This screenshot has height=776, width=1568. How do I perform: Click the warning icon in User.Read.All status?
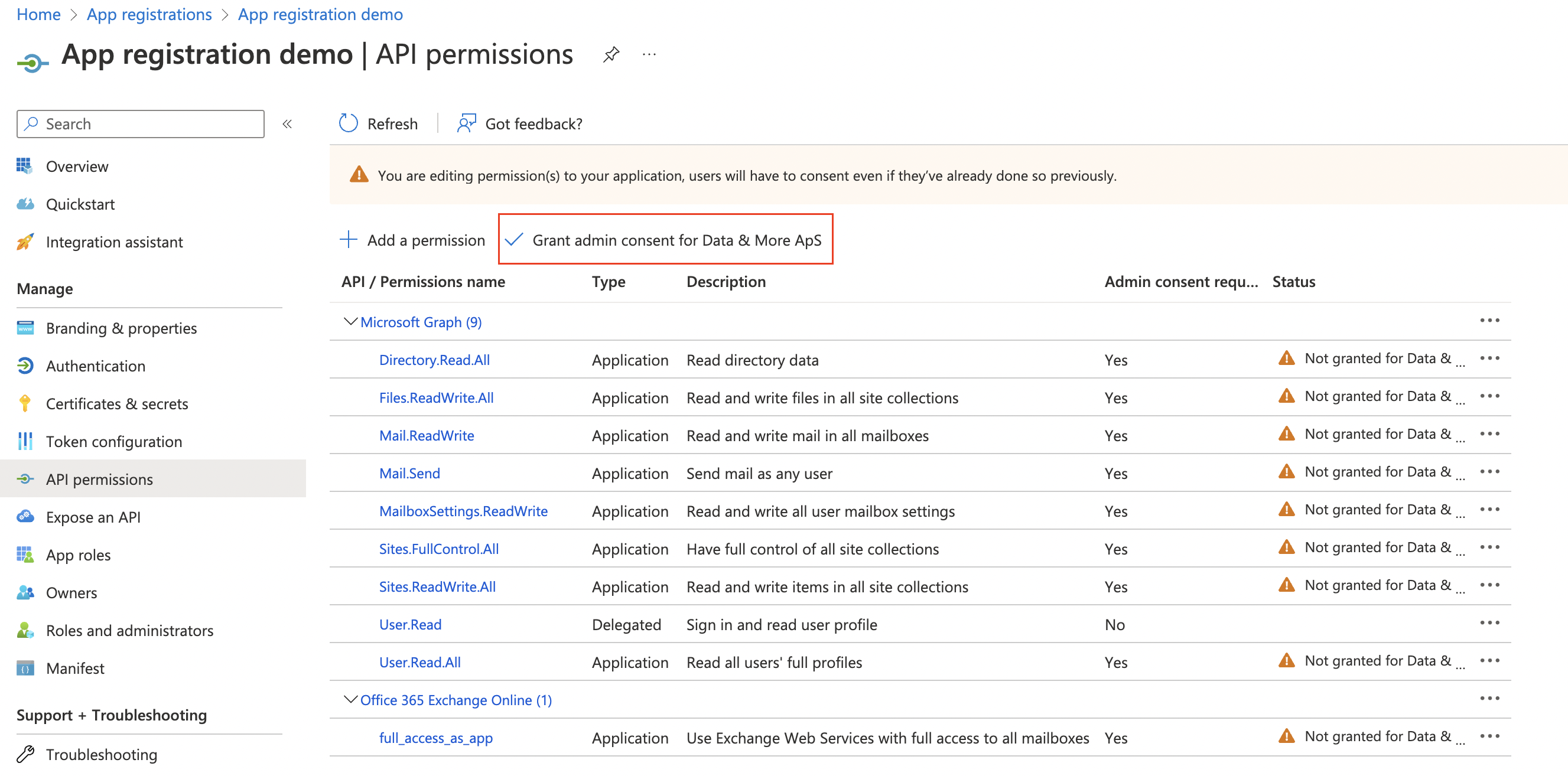1286,660
